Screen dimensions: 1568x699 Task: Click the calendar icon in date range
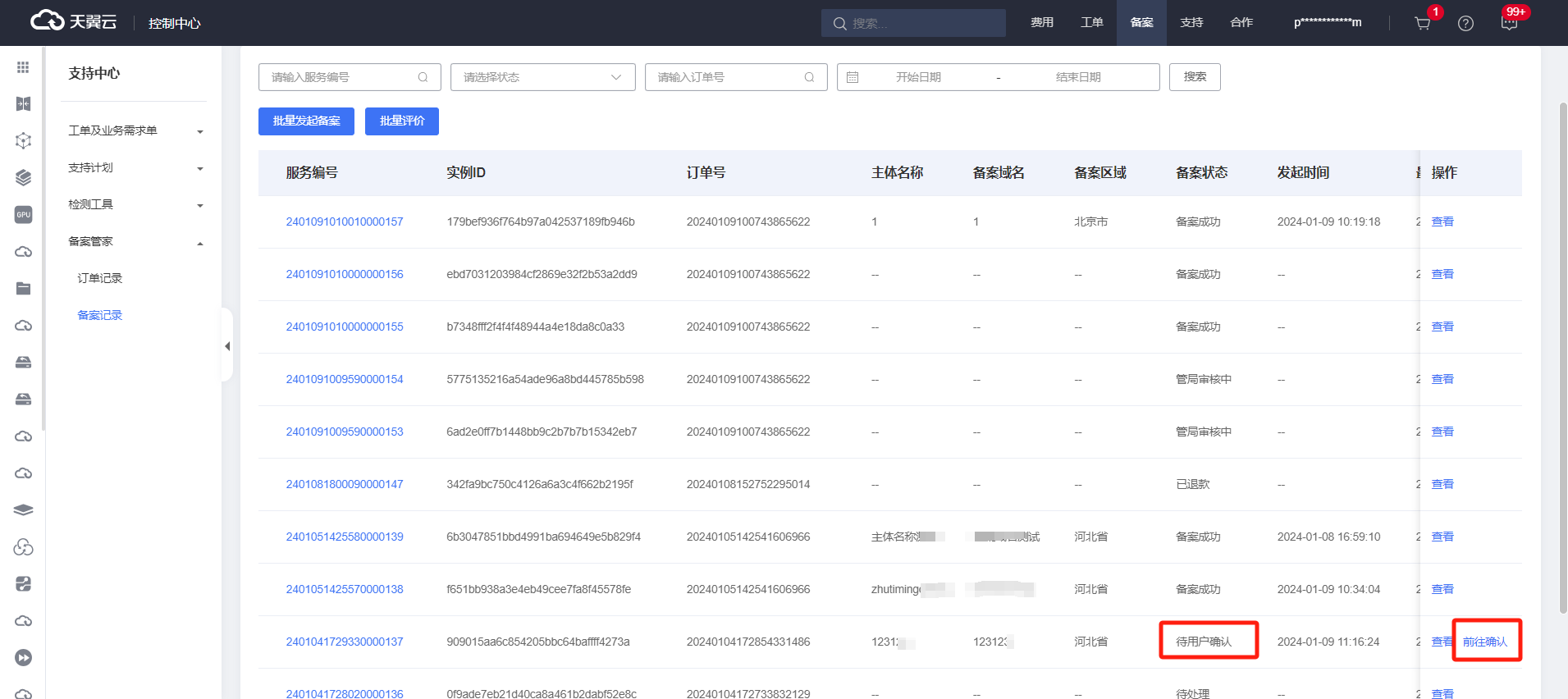click(853, 77)
